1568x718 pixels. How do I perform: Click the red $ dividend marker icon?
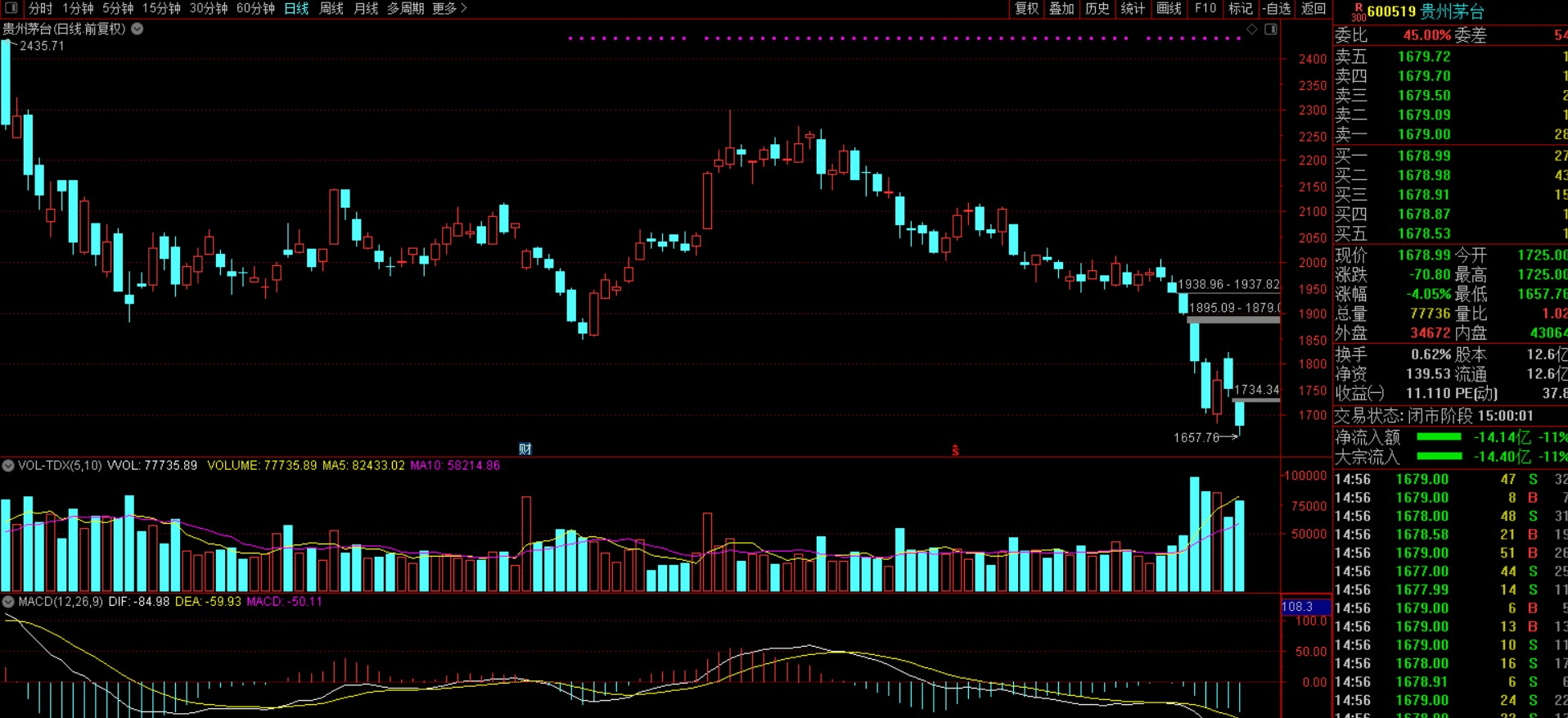click(x=955, y=450)
